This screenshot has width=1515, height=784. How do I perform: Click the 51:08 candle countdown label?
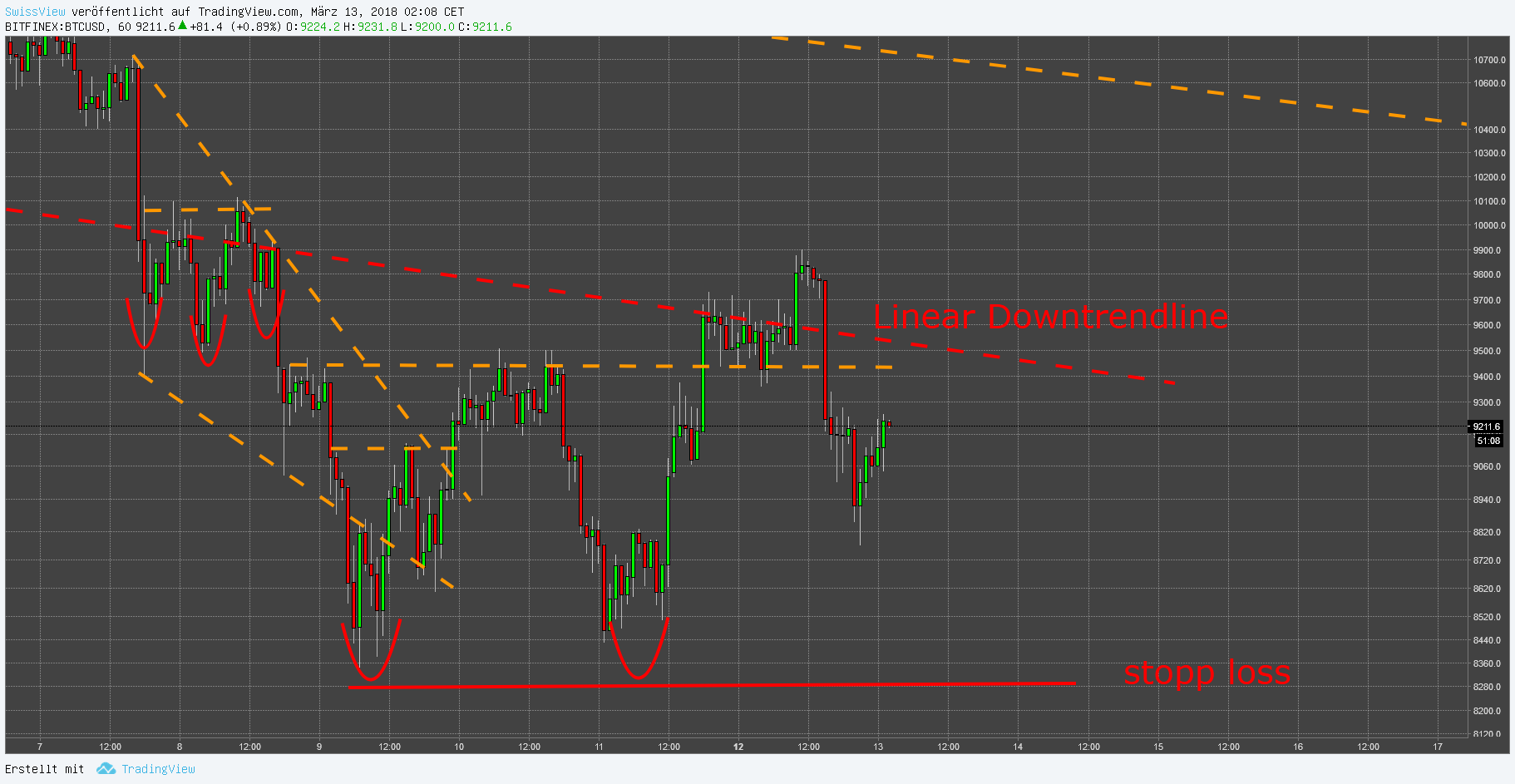1488,441
